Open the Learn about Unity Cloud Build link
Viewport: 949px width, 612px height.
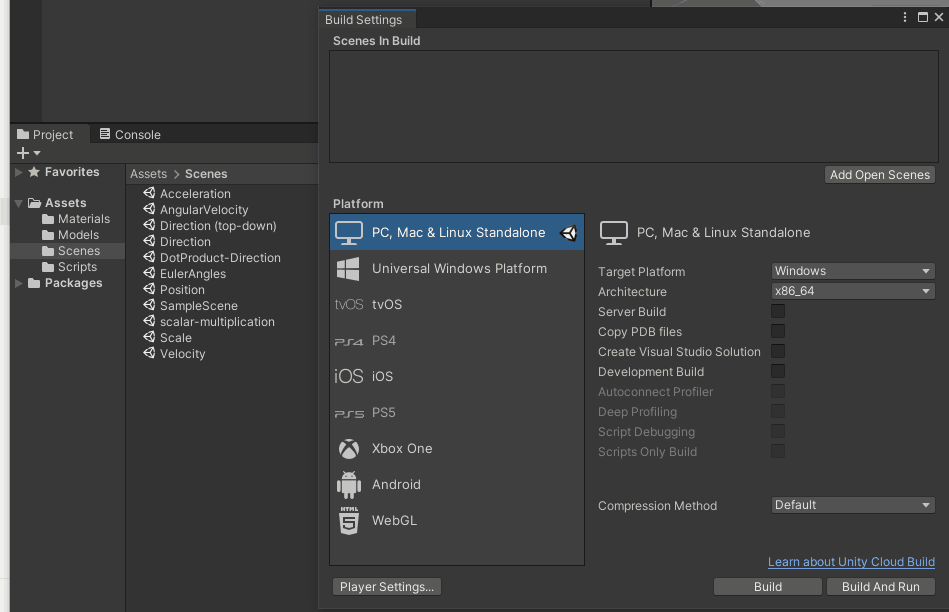[851, 562]
